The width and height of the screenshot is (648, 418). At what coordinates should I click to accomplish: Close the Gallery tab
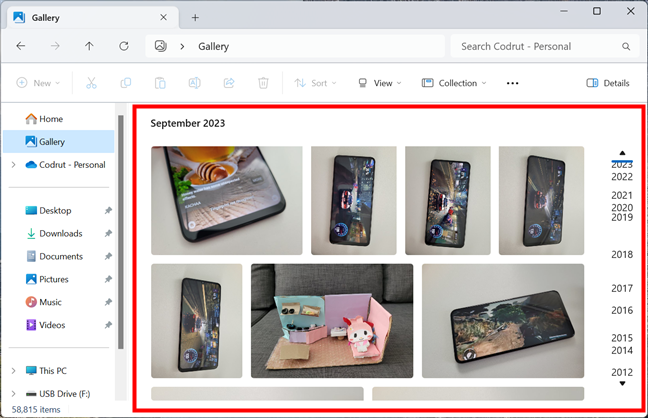pos(164,17)
